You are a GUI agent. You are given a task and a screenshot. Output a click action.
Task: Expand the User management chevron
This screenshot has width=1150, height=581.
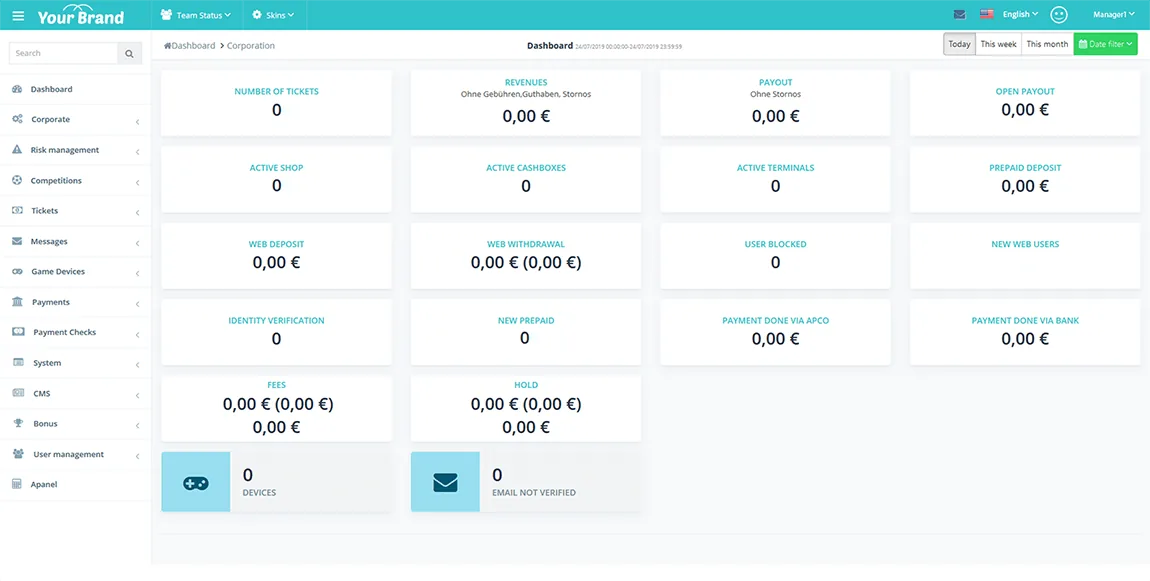tap(137, 456)
